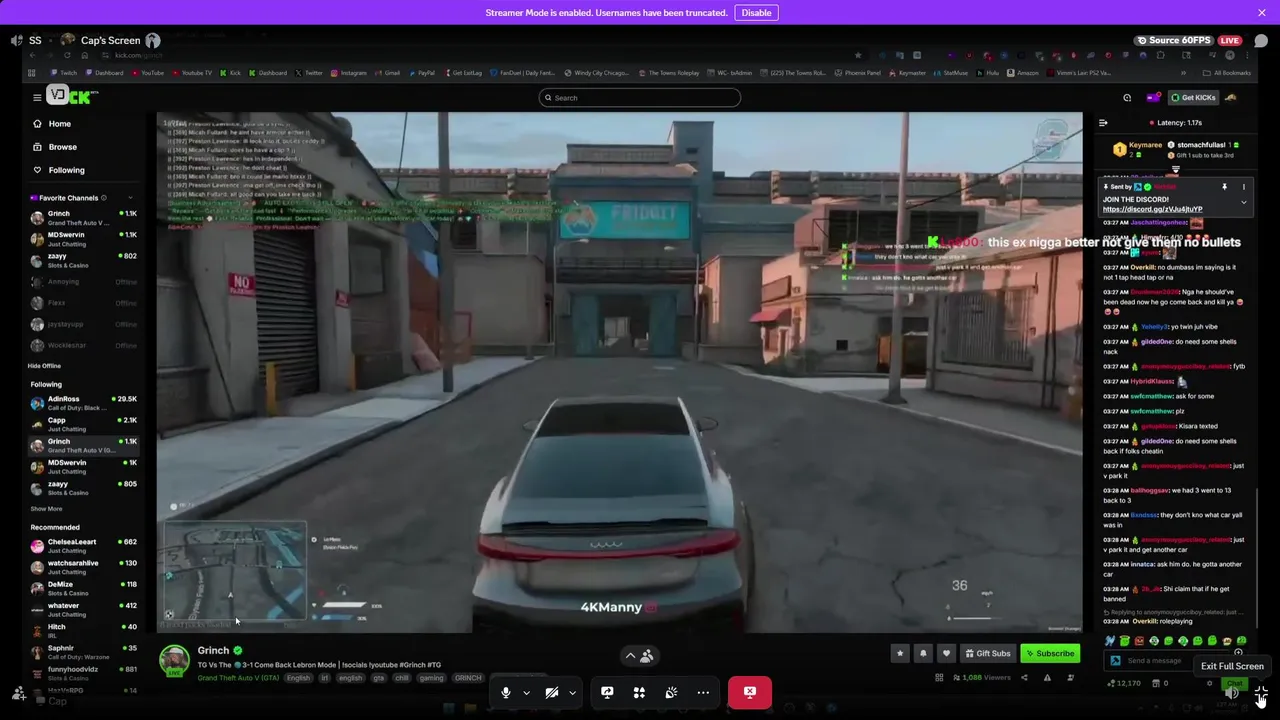The width and height of the screenshot is (1280, 720).
Task: Open Zaayy favorite channel with 802 viewers
Action: click(82, 259)
